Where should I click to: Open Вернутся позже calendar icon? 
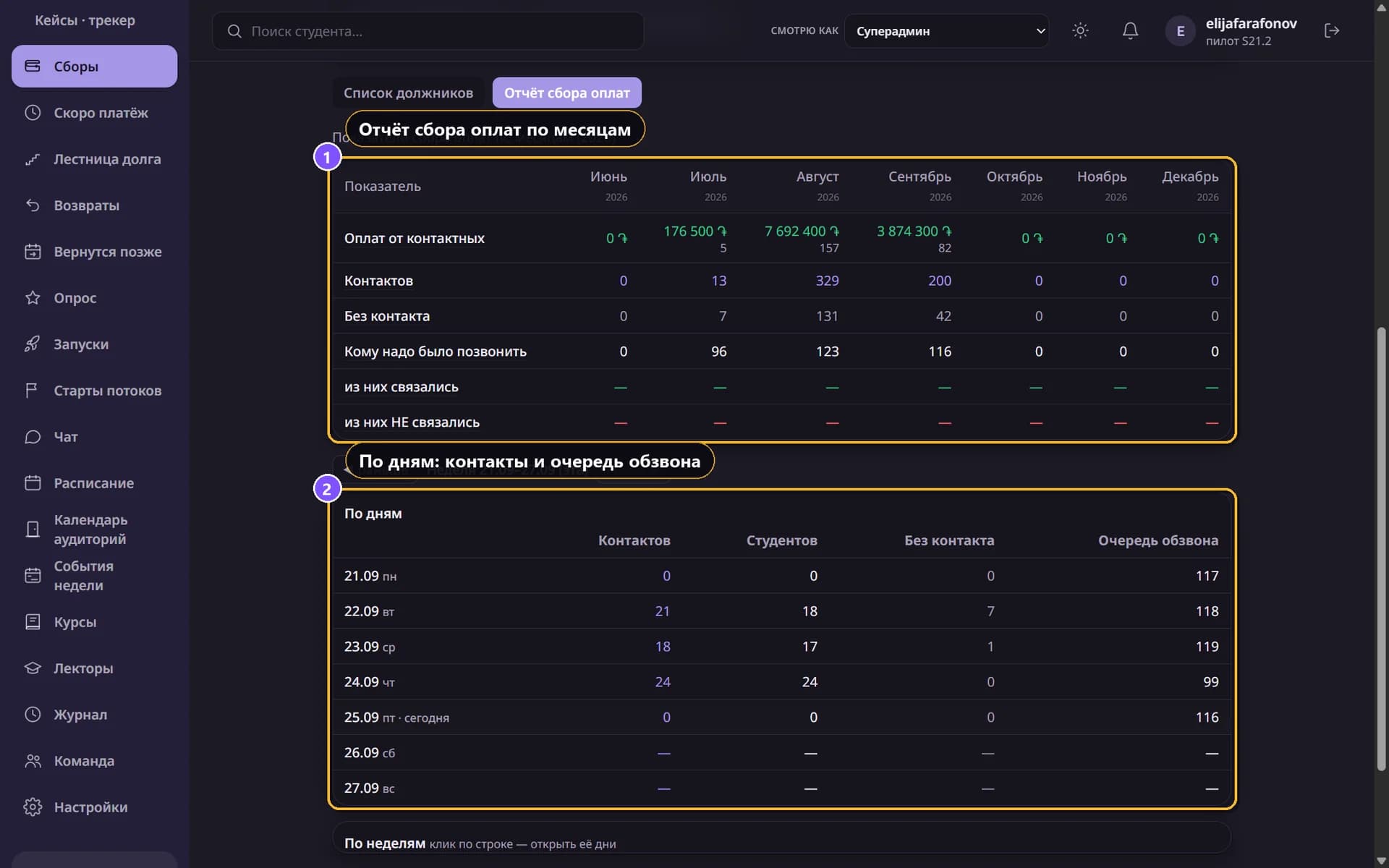tap(33, 251)
